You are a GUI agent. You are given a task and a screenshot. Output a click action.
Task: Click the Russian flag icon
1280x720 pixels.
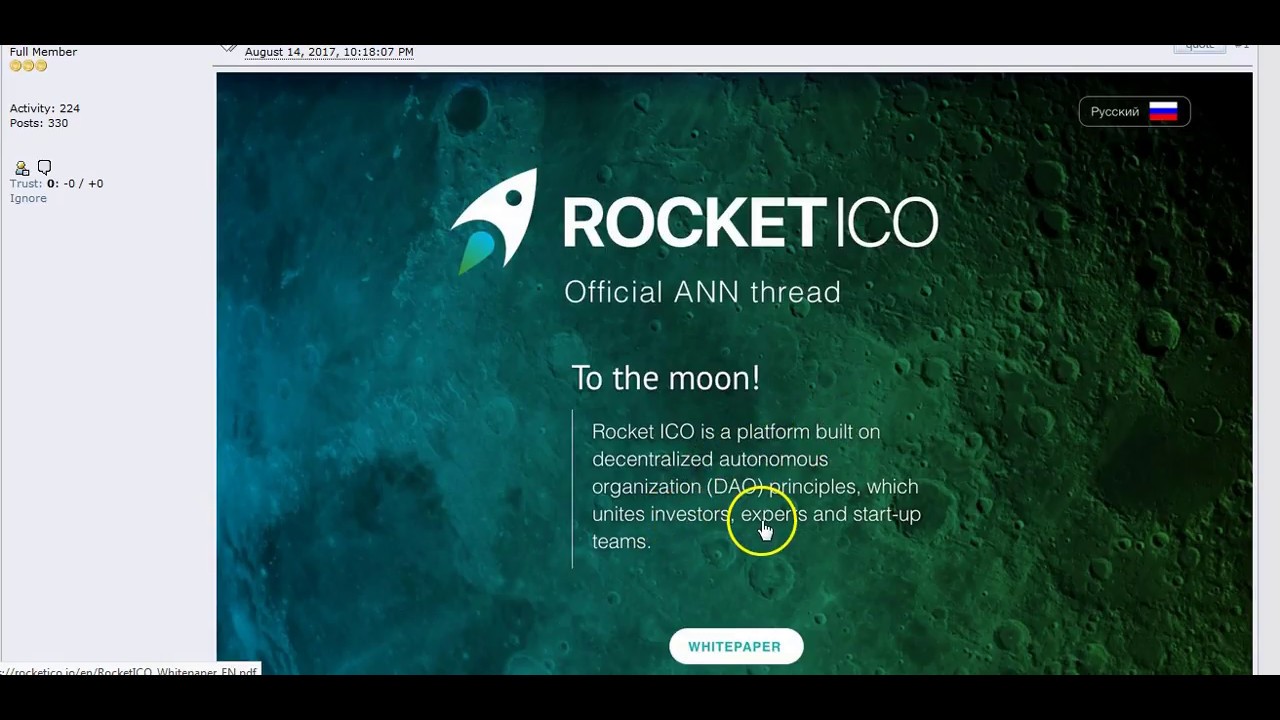coord(1163,112)
